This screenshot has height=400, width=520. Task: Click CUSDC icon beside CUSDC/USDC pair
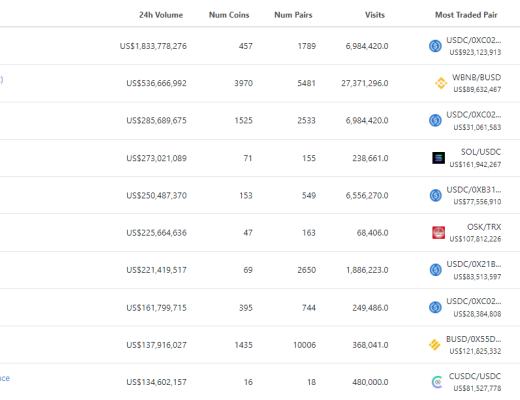(437, 382)
